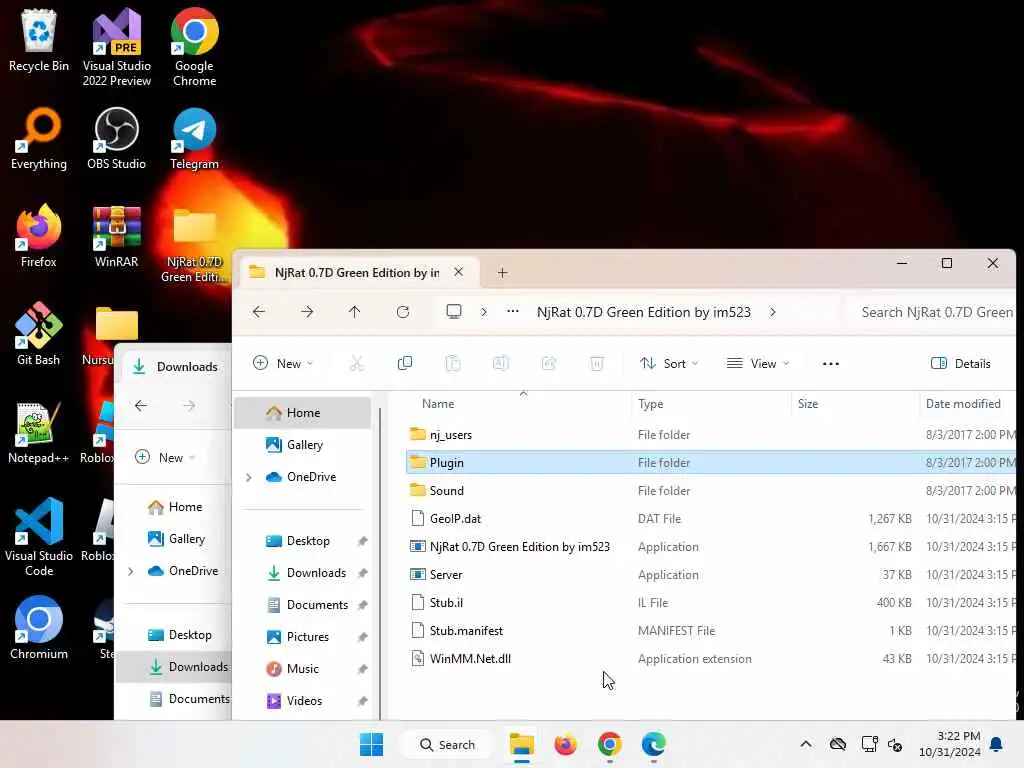Image resolution: width=1024 pixels, height=768 pixels.
Task: Open Recycle Bin on the desktop
Action: [39, 40]
